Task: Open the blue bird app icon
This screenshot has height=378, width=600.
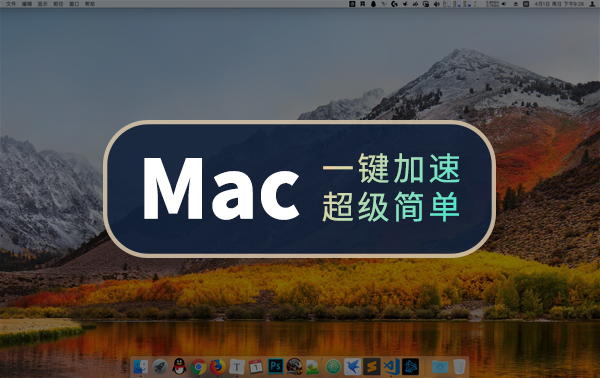Action: [x=352, y=367]
